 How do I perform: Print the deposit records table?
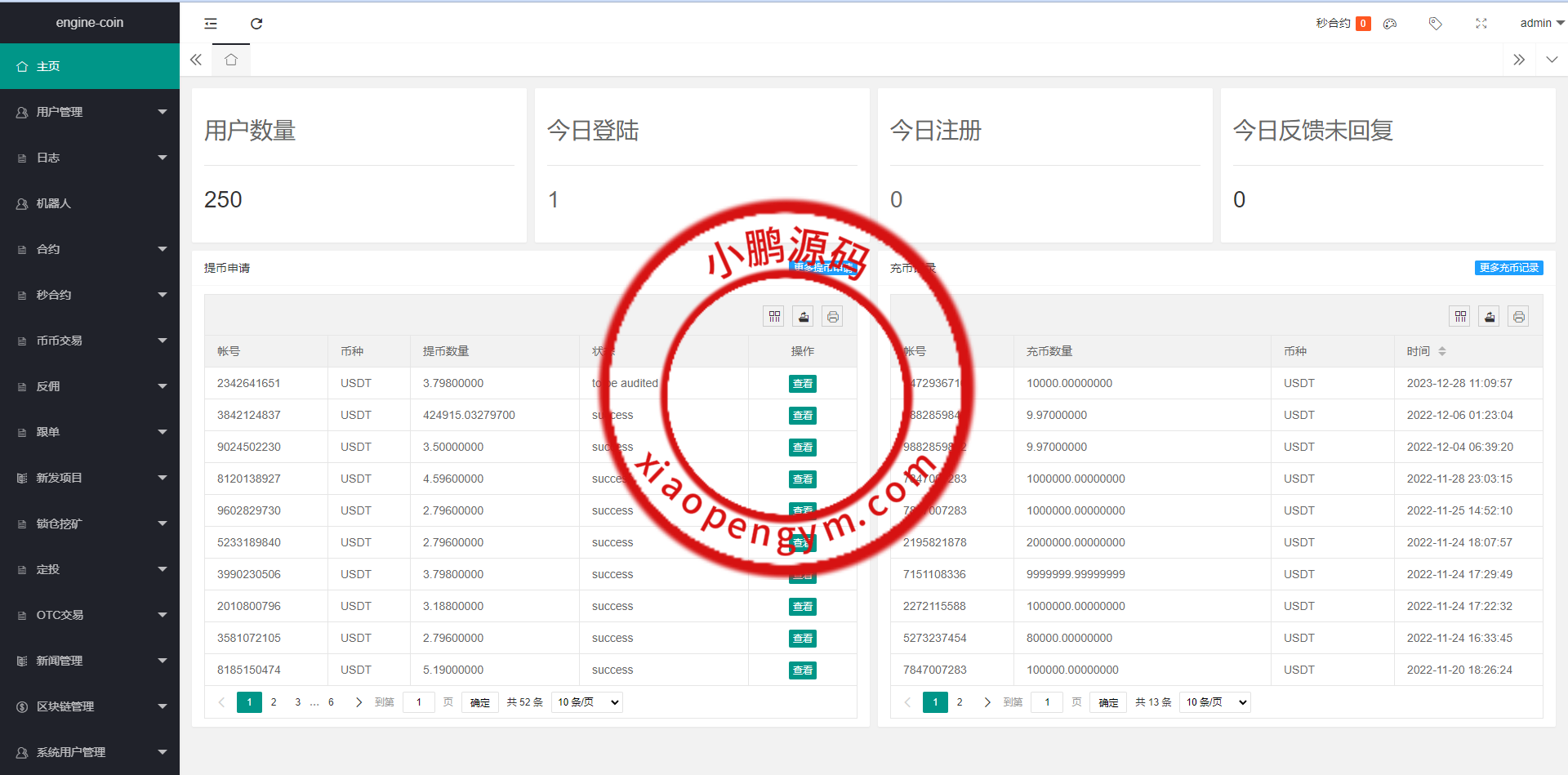pos(1518,317)
